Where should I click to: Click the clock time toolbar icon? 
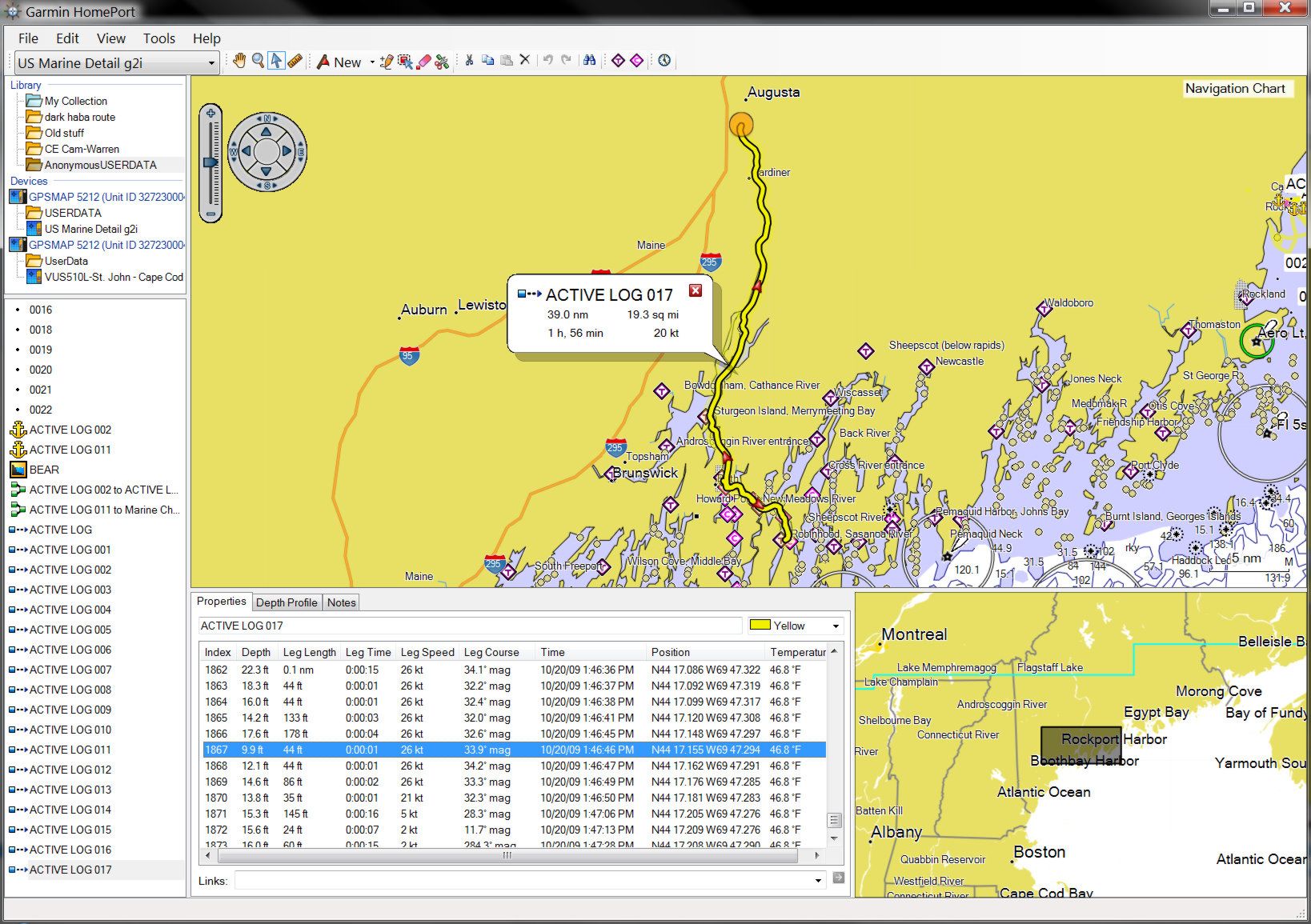(x=664, y=60)
